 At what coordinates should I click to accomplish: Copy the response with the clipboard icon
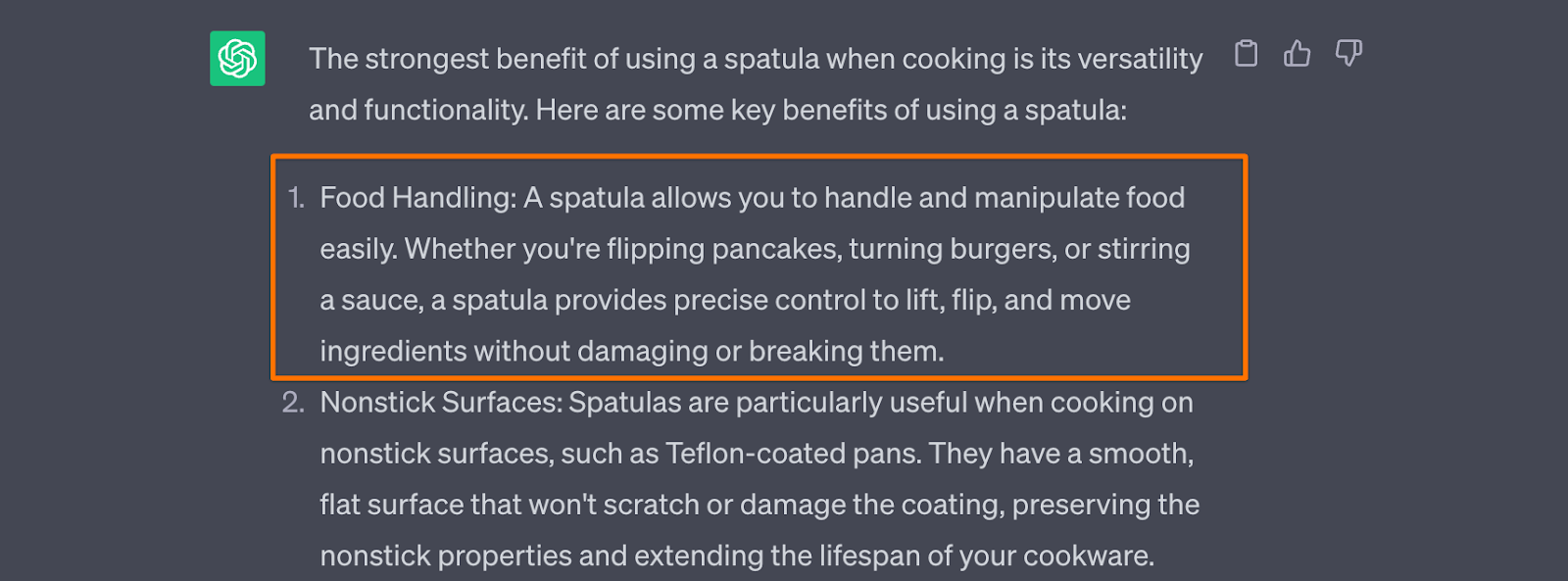1246,53
